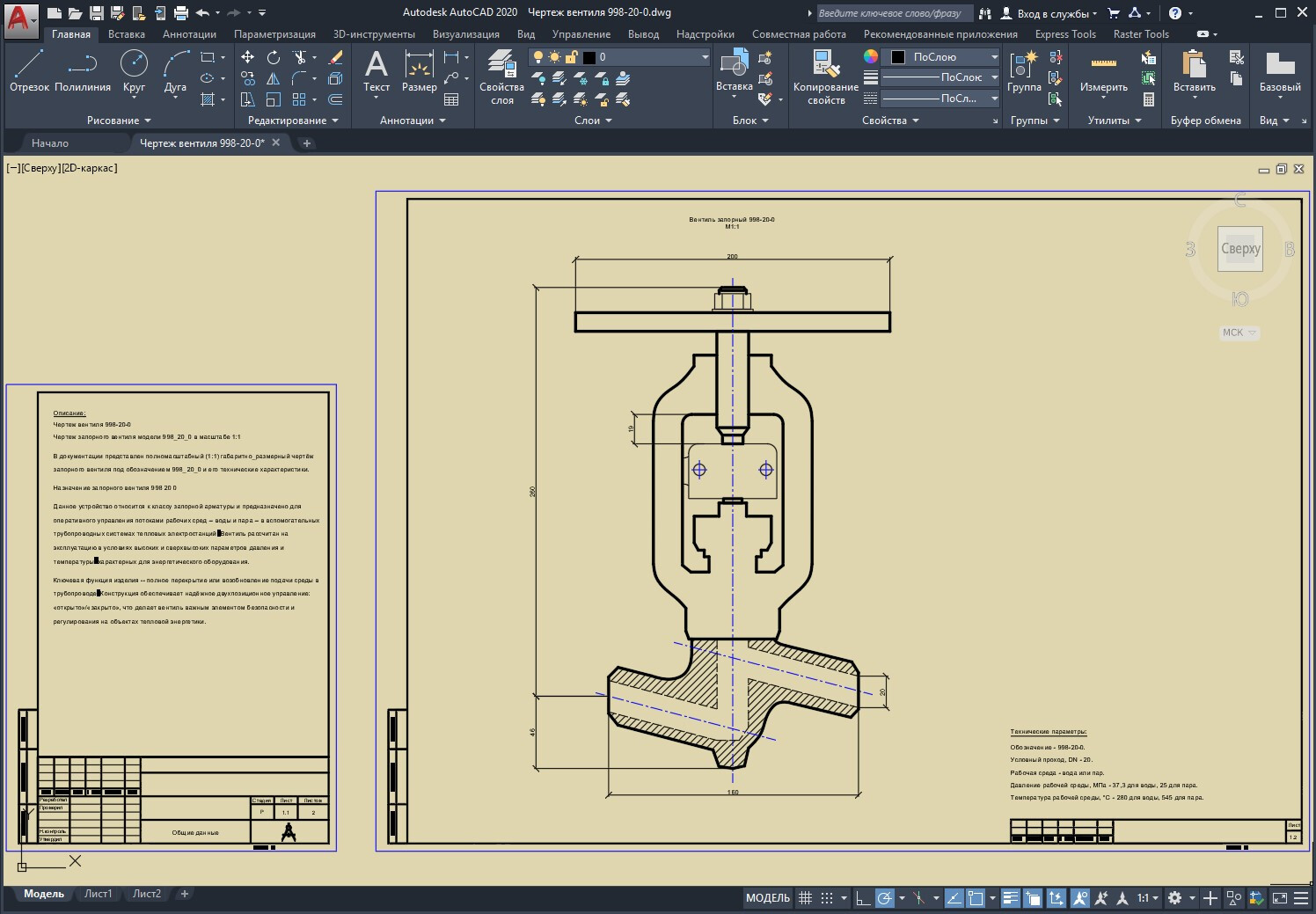Click the МОДЕЛЬ button in status bar

(x=768, y=898)
